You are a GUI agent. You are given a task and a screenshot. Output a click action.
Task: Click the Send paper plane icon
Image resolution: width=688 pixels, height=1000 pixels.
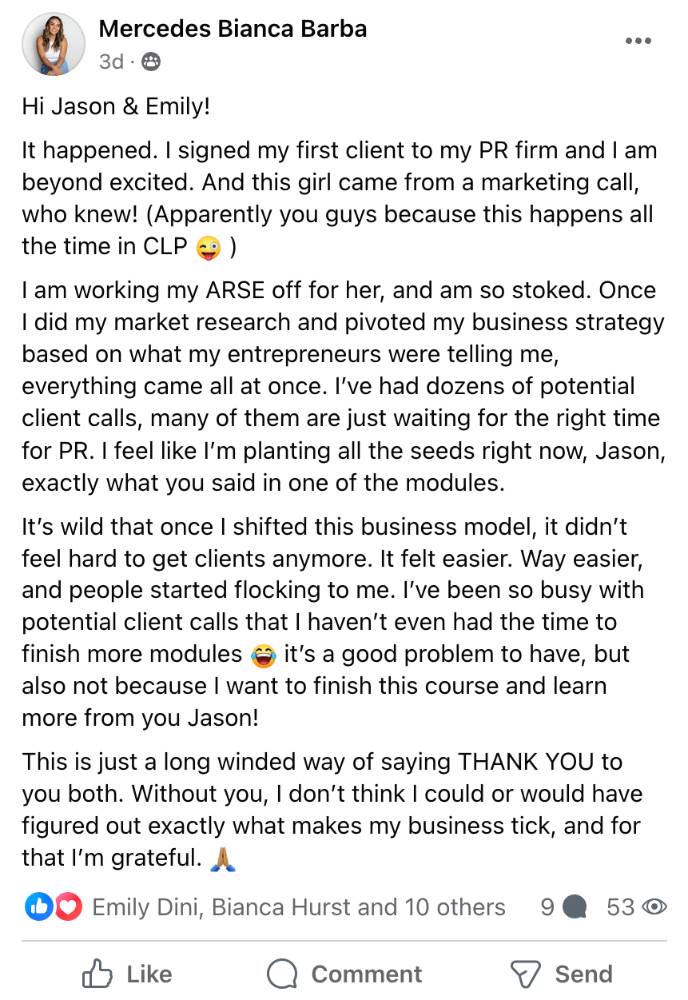tap(525, 974)
